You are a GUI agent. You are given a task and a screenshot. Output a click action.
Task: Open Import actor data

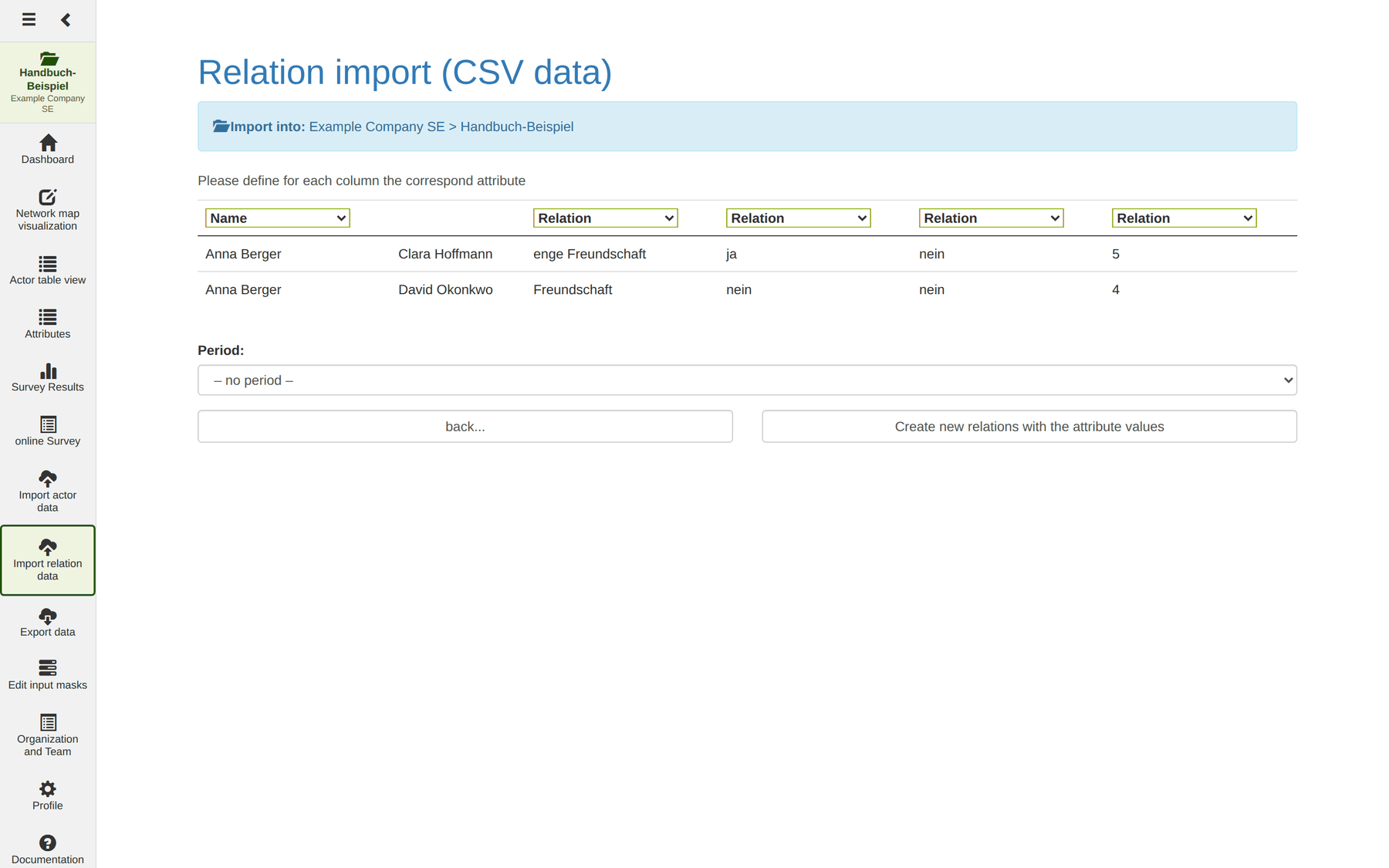point(48,491)
